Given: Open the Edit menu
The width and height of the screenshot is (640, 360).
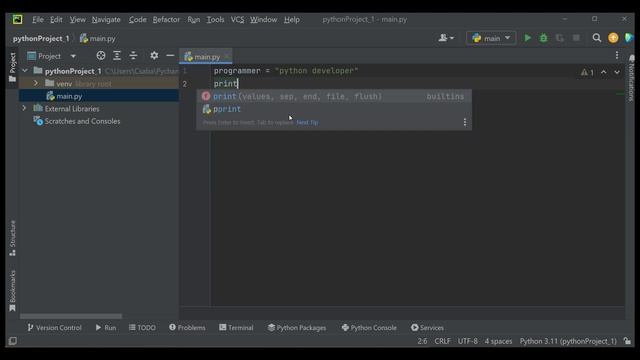Looking at the screenshot, I should pyautogui.click(x=56, y=20).
